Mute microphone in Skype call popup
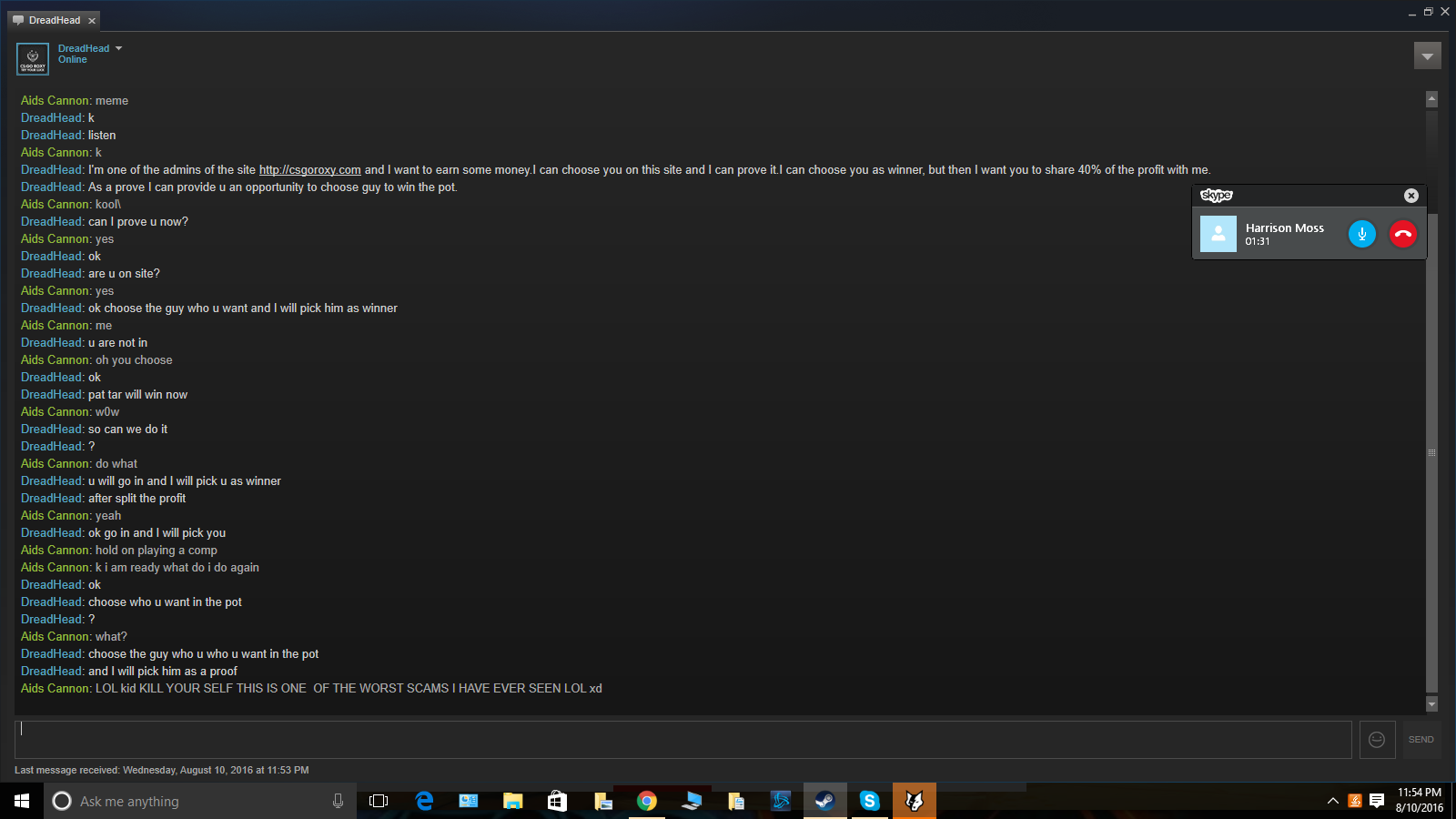 [1362, 234]
